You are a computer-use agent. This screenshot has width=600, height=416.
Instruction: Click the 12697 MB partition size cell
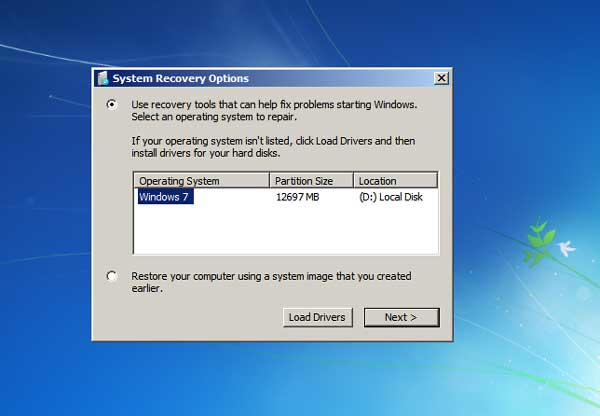tap(299, 197)
